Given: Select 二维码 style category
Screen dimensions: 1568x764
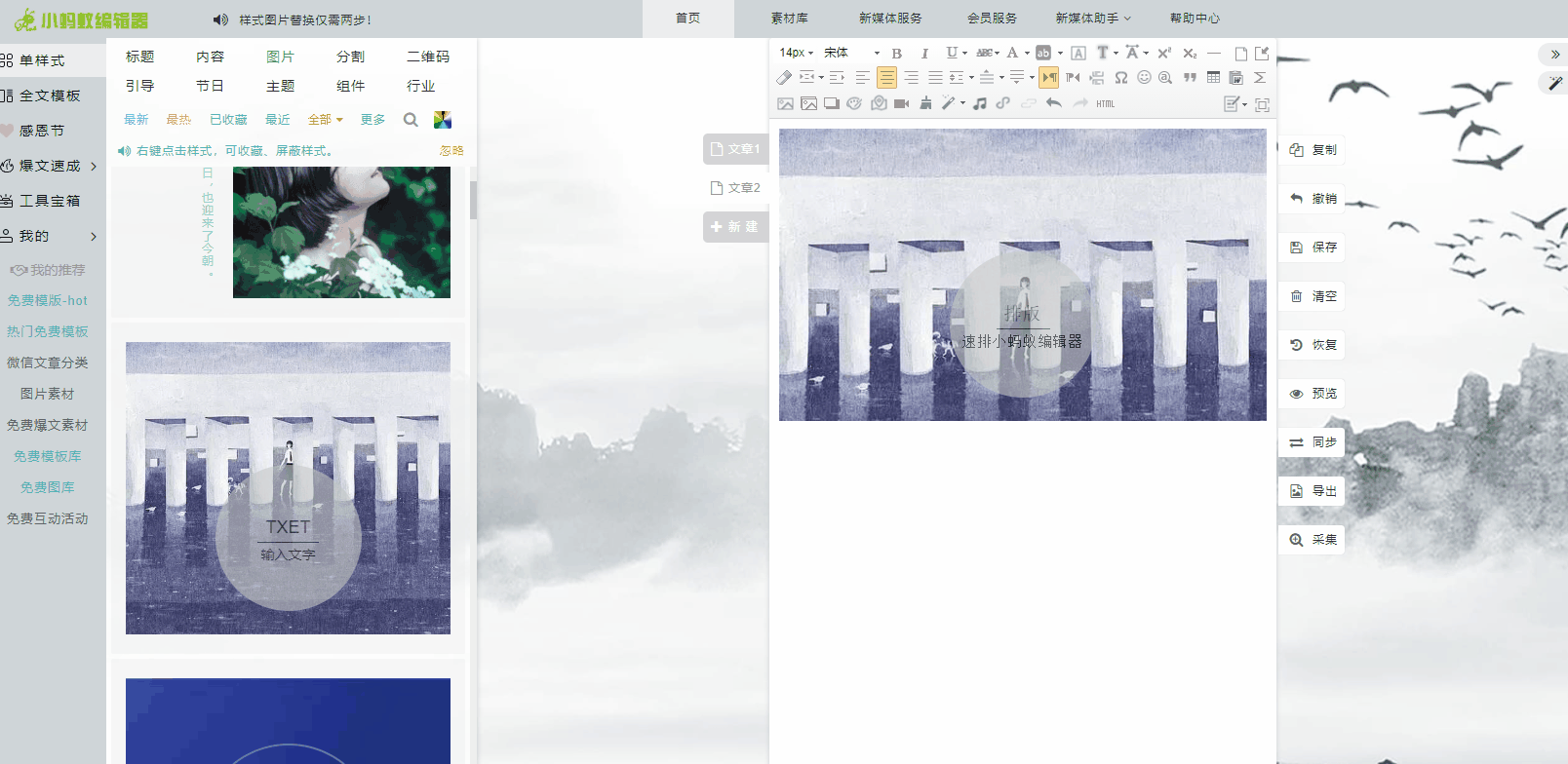Looking at the screenshot, I should click(428, 57).
